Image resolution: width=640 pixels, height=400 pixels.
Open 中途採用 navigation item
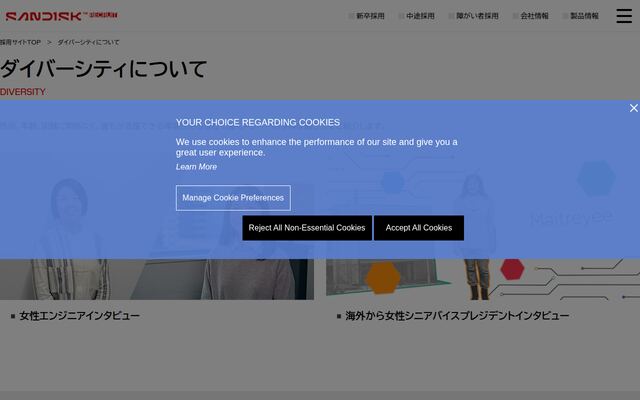coord(420,16)
